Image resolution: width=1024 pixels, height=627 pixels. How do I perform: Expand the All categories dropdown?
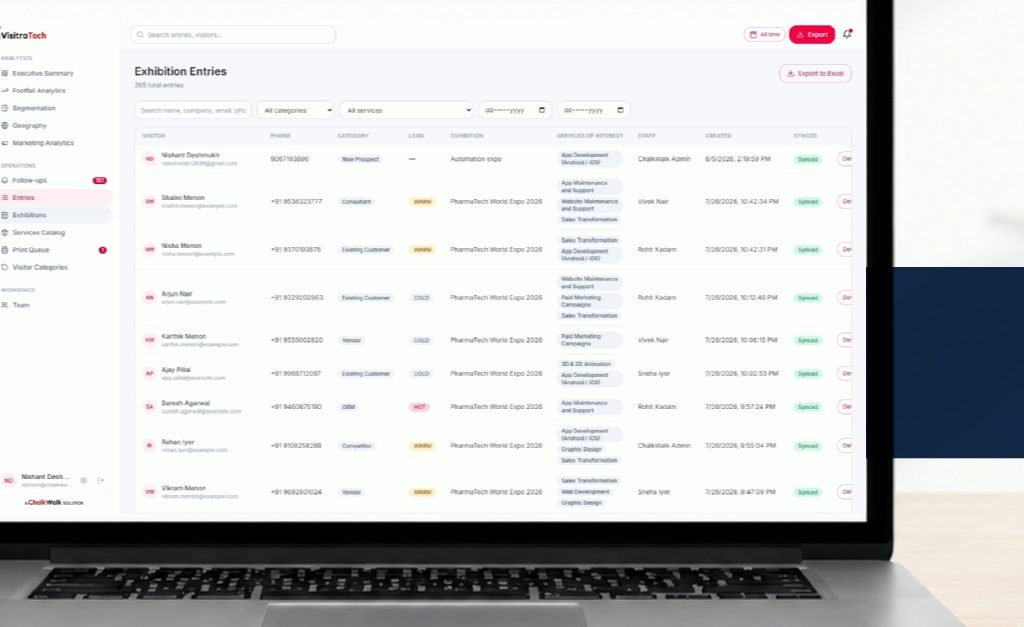(x=296, y=110)
